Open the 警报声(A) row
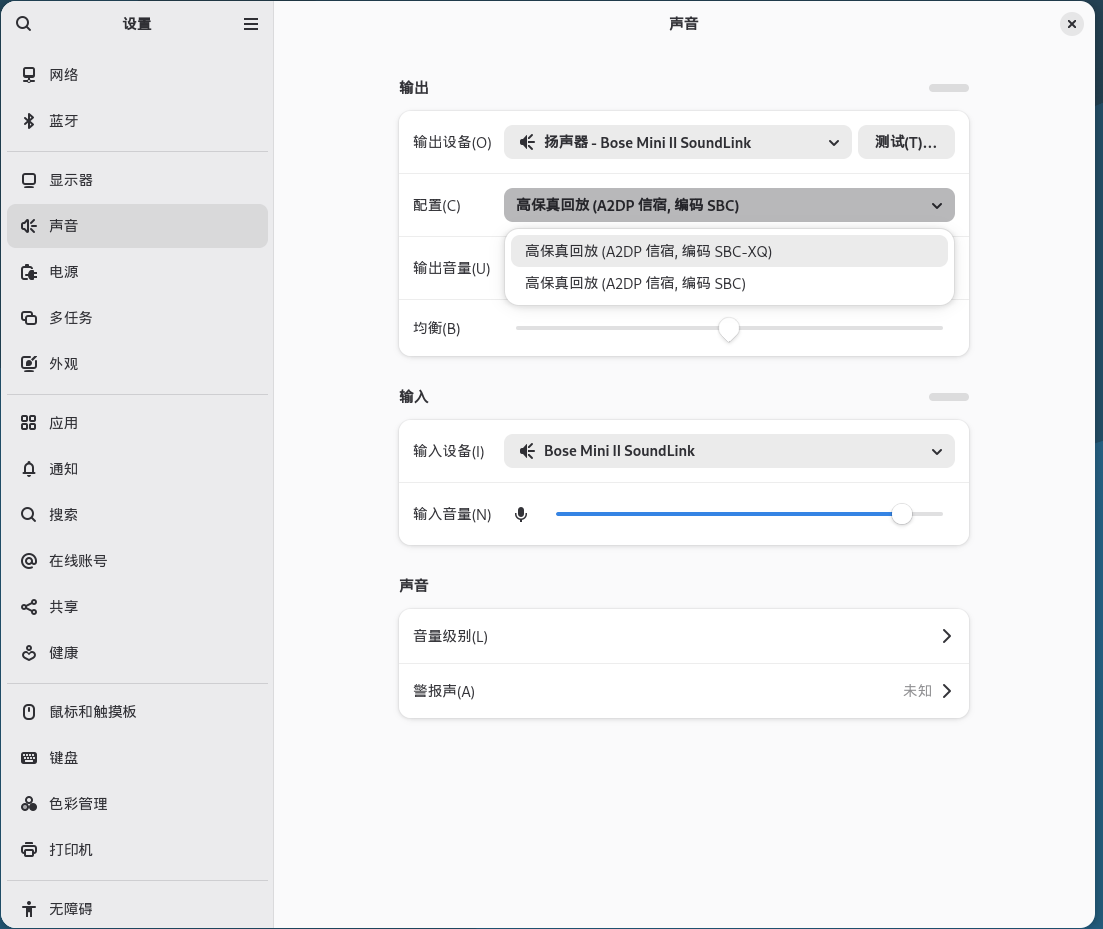This screenshot has height=929, width=1103. click(x=684, y=691)
